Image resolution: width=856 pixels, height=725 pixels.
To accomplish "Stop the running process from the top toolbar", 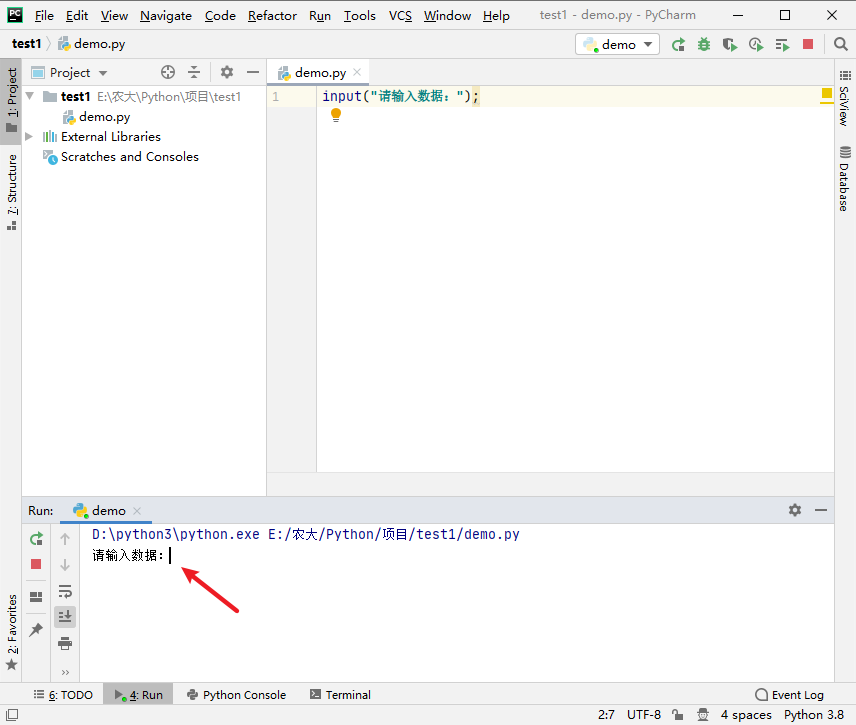I will click(x=808, y=44).
